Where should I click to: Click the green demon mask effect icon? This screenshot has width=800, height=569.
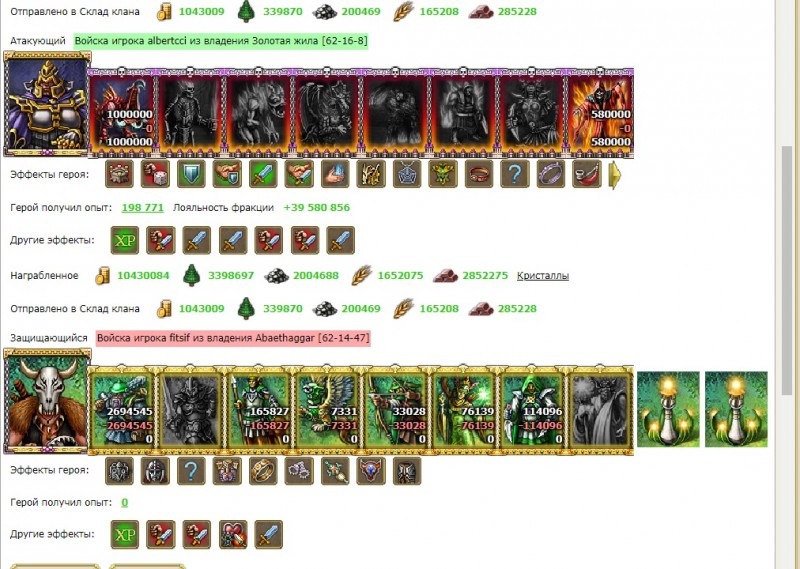(443, 174)
